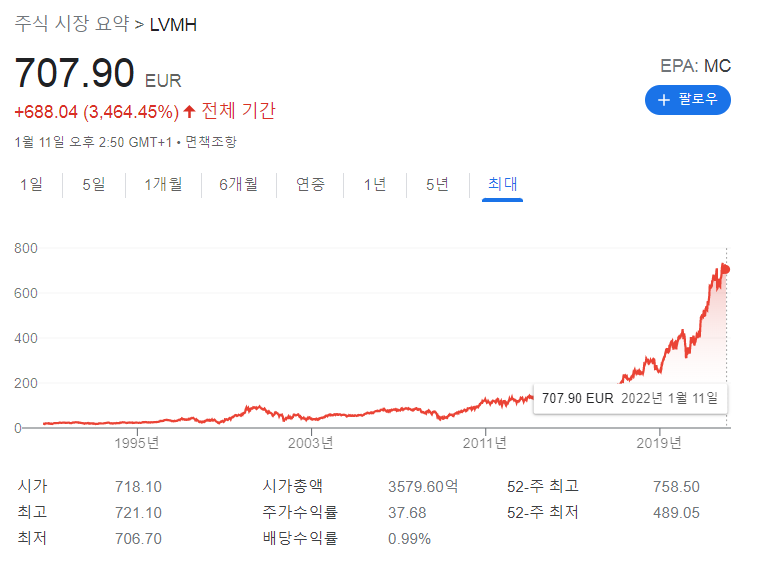The height and width of the screenshot is (563, 762).
Task: Click the LVMH breadcrumb title
Action: tap(173, 25)
